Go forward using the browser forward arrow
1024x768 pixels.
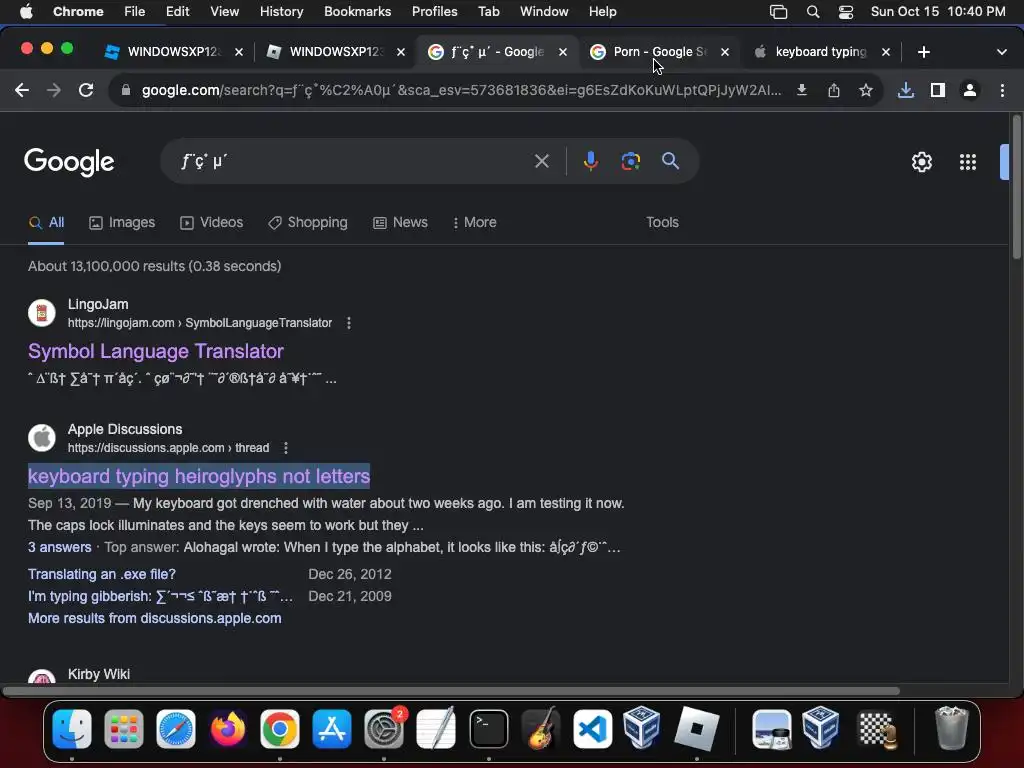pyautogui.click(x=54, y=90)
